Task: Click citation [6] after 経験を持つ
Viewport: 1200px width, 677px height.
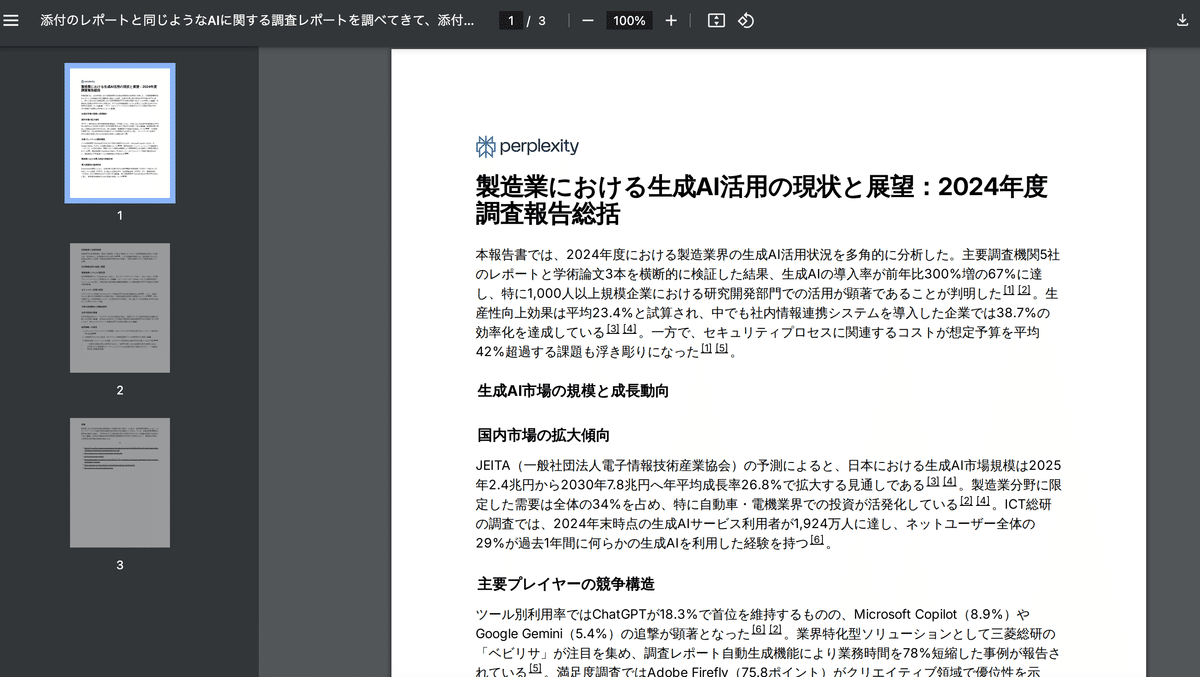Action: (817, 540)
